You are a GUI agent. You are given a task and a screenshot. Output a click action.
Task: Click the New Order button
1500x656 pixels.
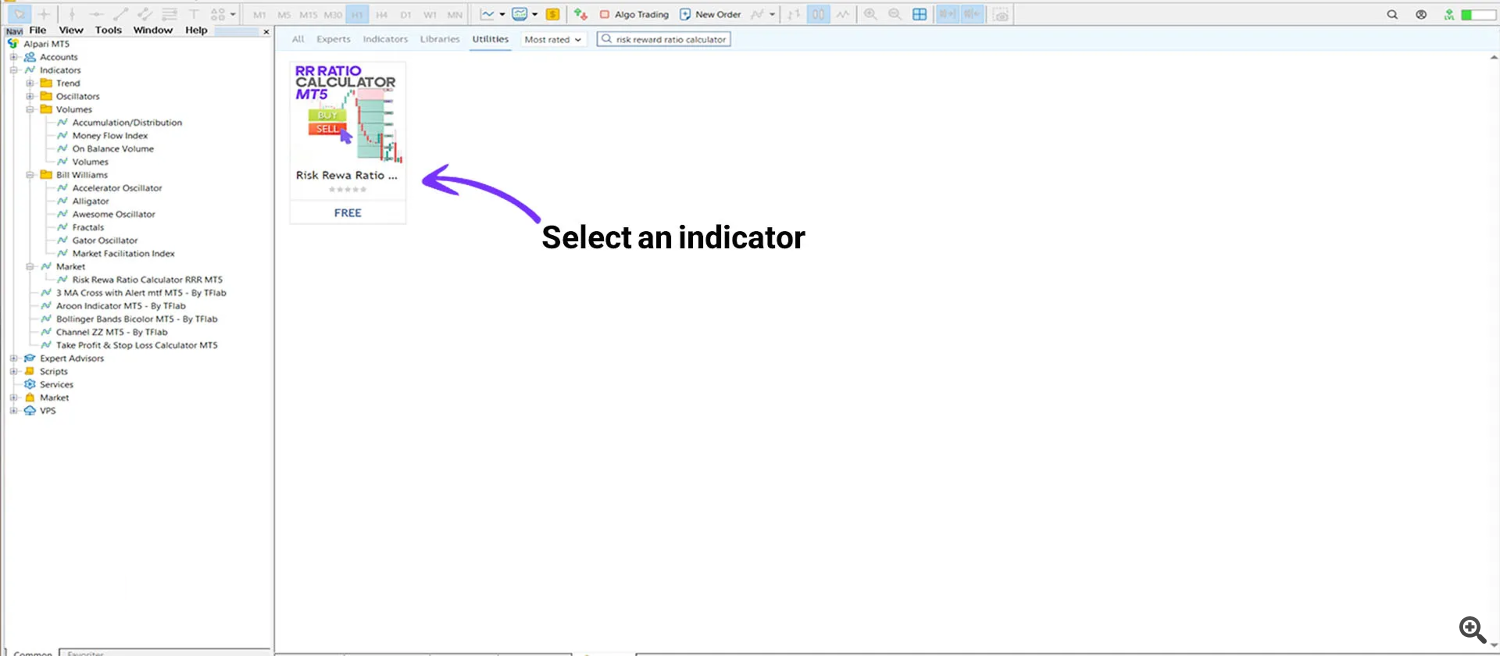click(x=710, y=14)
